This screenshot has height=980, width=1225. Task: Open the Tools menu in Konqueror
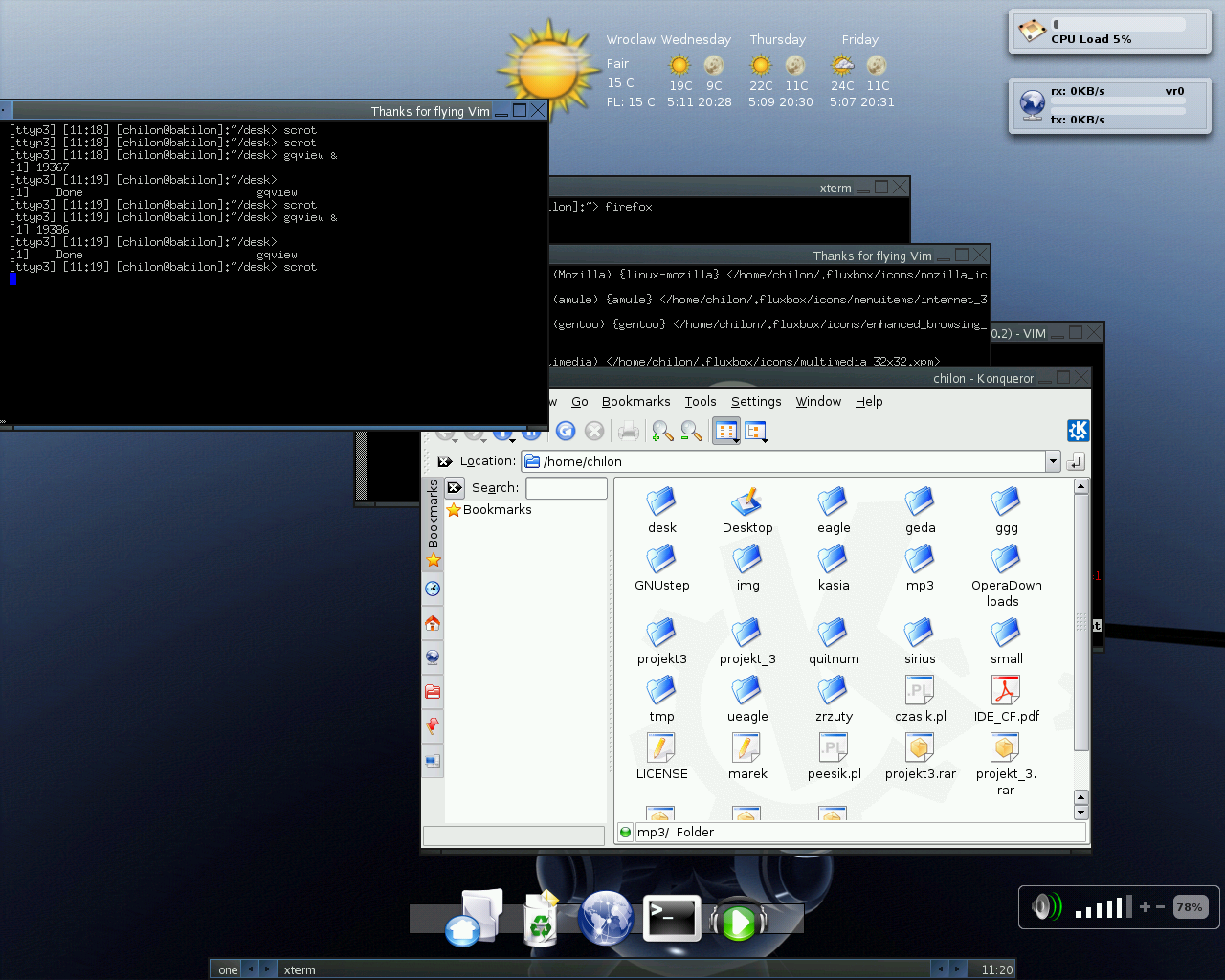coord(700,402)
